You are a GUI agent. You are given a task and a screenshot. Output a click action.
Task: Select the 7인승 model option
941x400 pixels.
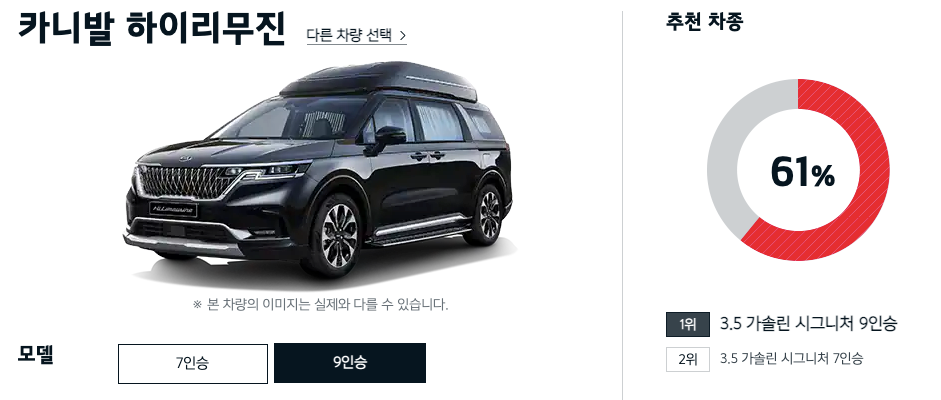point(193,363)
